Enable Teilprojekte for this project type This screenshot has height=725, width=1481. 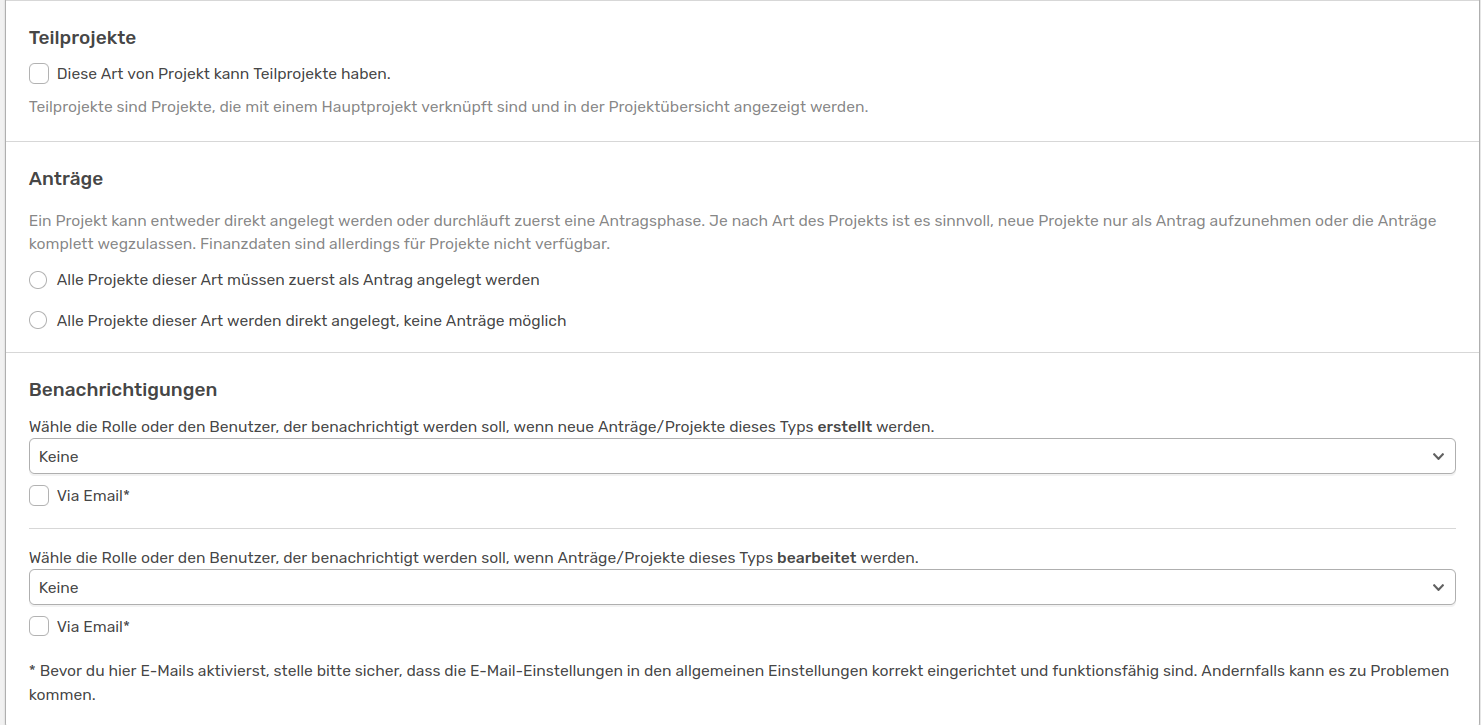pos(38,73)
